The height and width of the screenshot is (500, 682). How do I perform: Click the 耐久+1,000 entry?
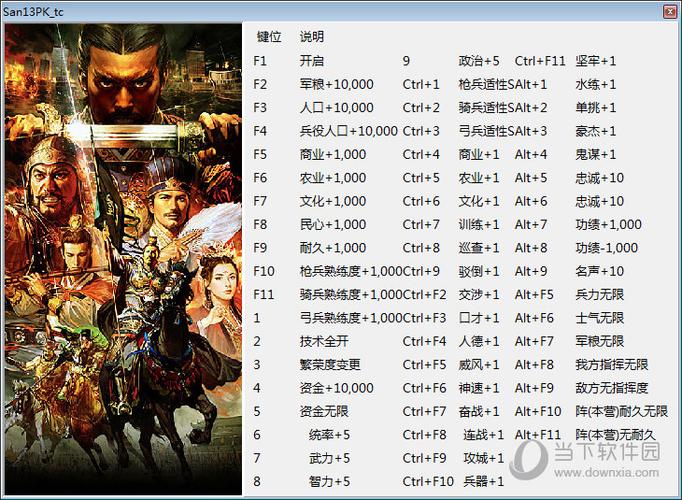click(333, 248)
